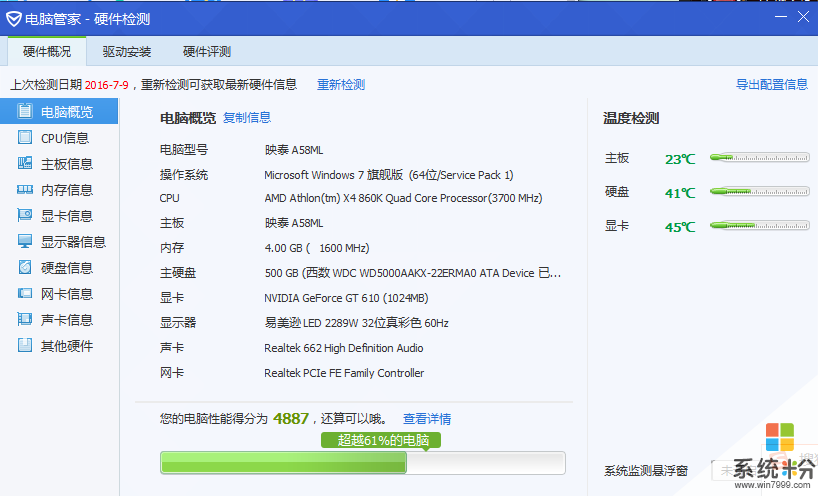Click the performance score 4887
Image resolution: width=818 pixels, height=496 pixels.
coord(291,418)
